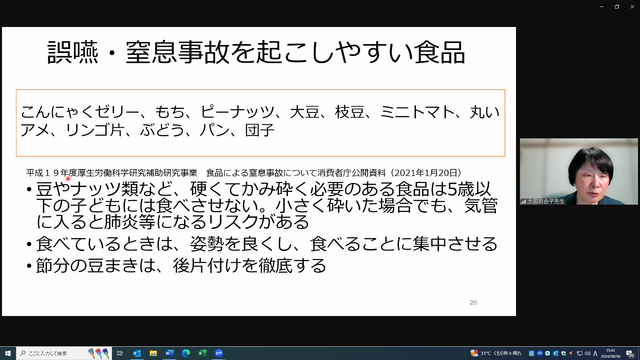Open the clock and date flyout

(x=611, y=353)
